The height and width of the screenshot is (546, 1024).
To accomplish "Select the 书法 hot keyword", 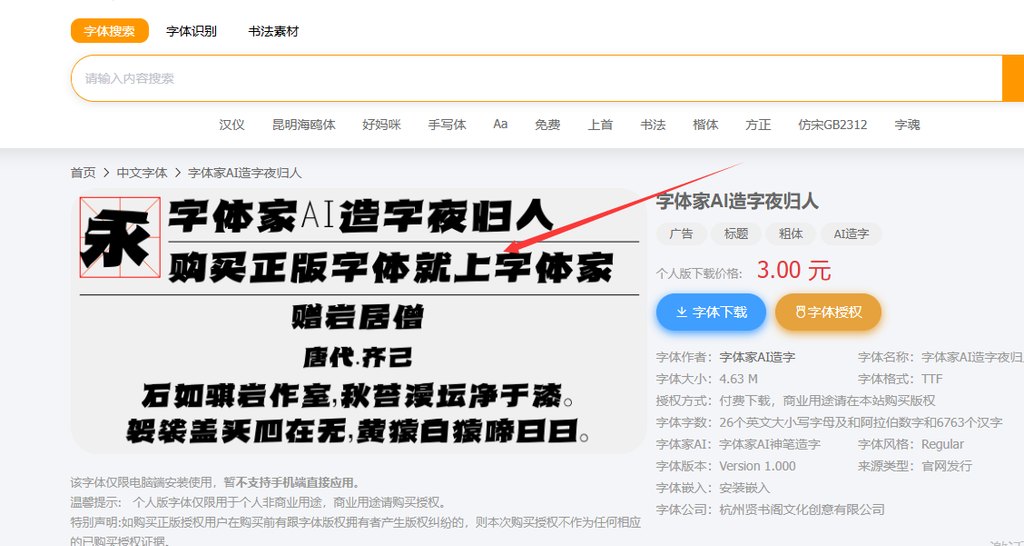I will [652, 125].
